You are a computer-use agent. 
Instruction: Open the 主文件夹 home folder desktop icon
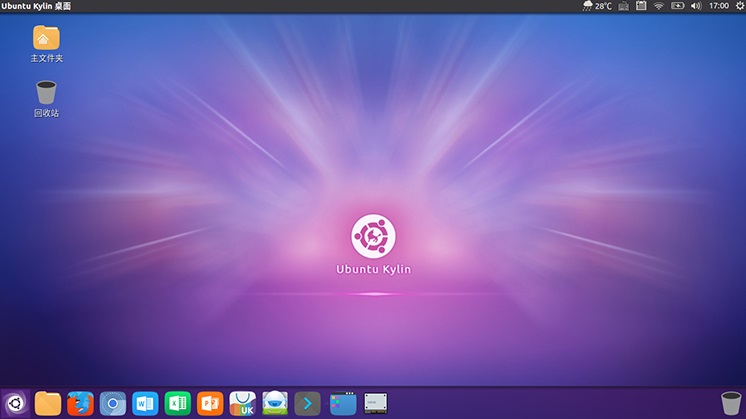pos(46,44)
